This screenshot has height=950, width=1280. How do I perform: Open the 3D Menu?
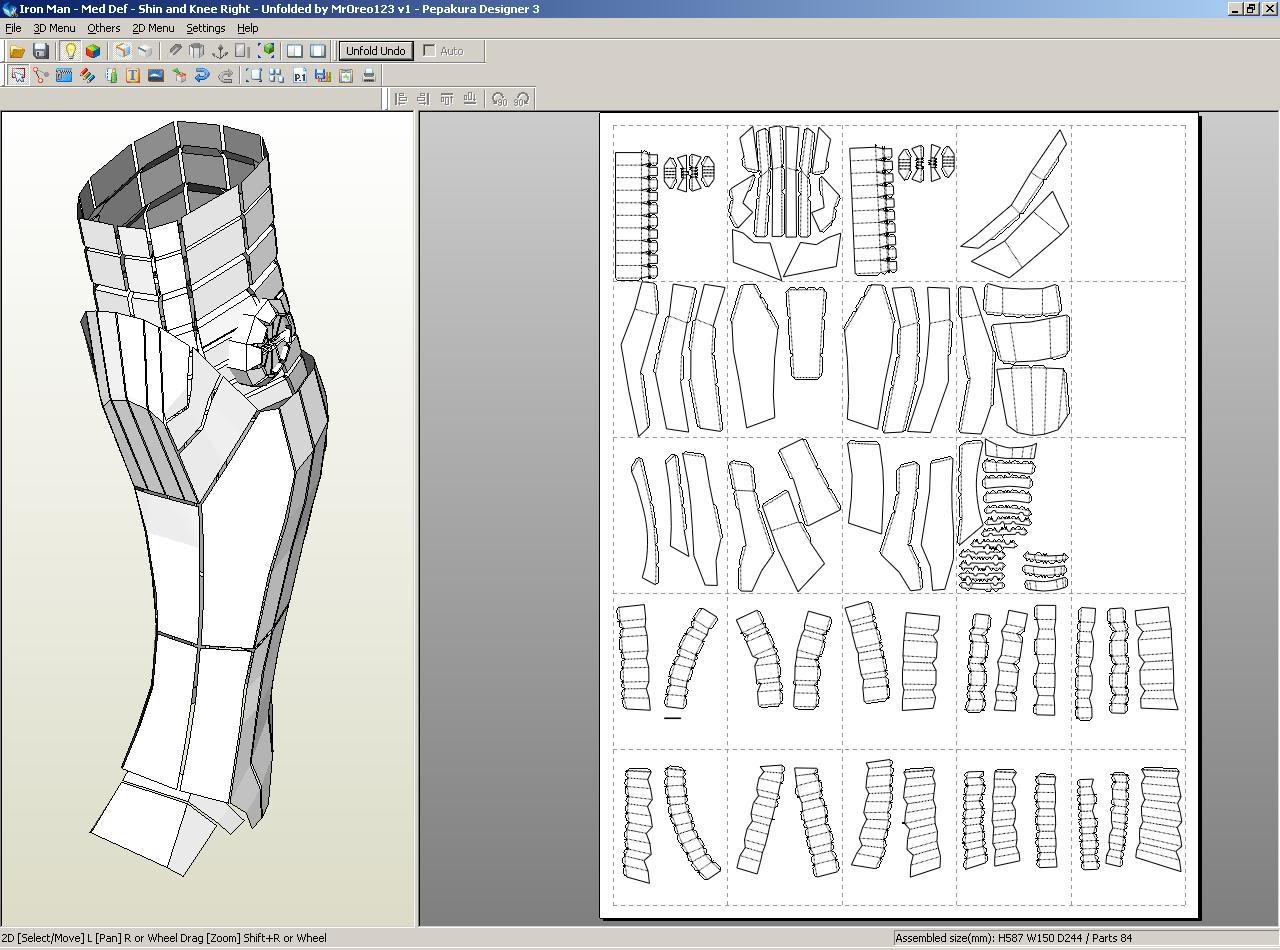click(x=54, y=28)
